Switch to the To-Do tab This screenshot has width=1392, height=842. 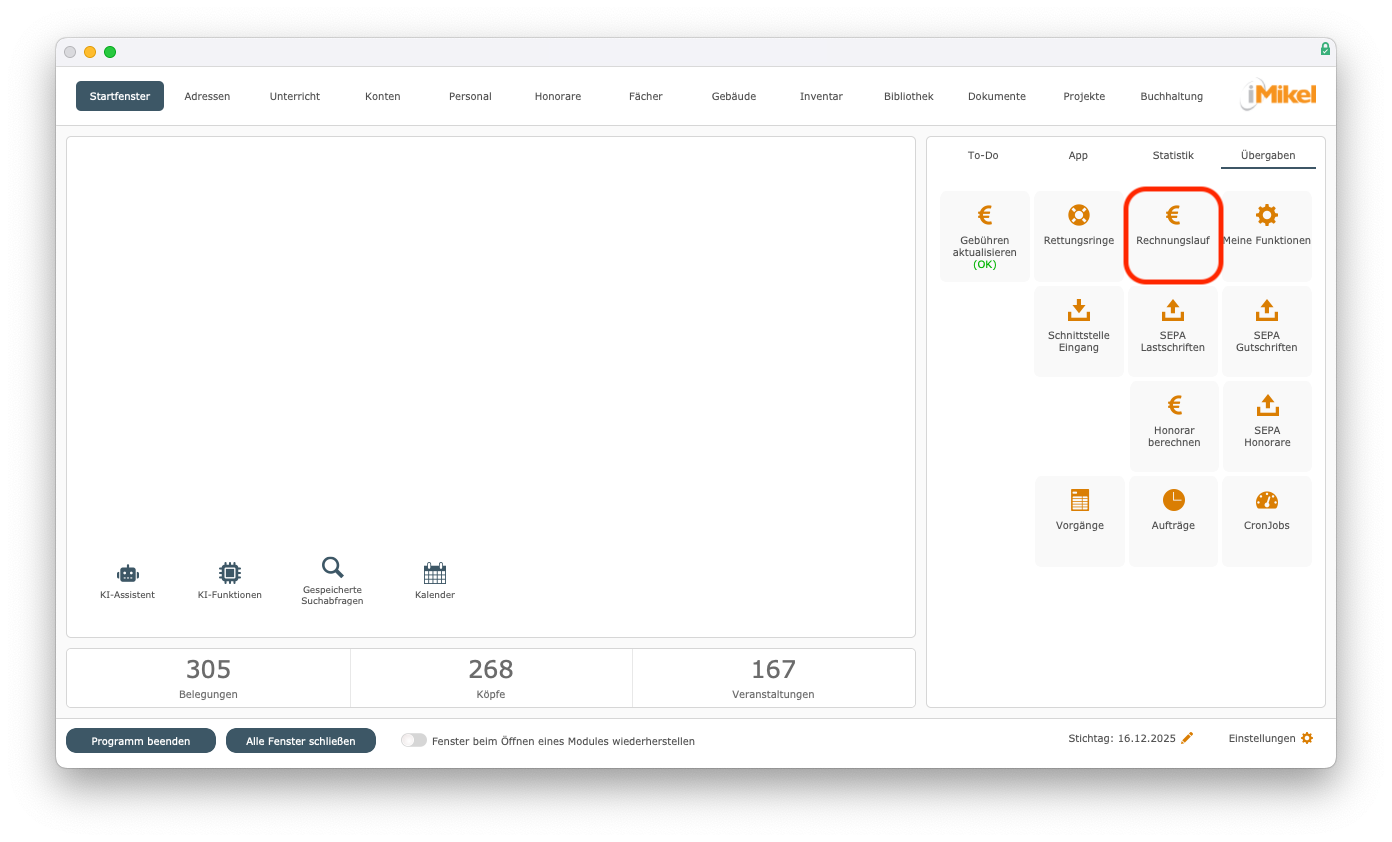coord(983,155)
